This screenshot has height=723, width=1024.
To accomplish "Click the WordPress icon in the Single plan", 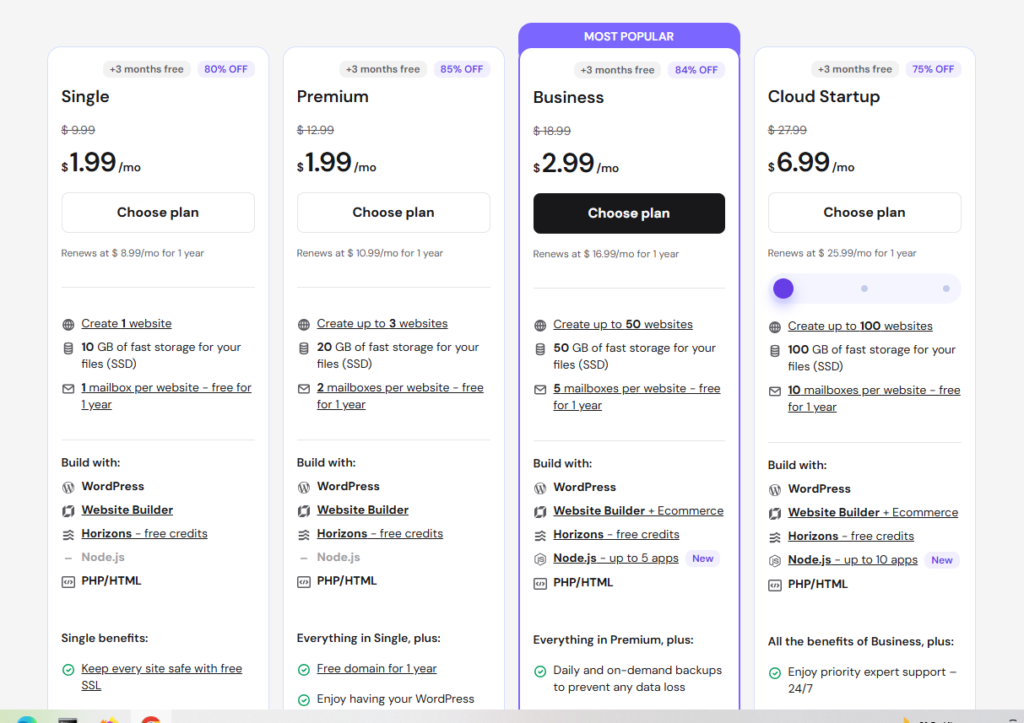I will click(x=68, y=487).
